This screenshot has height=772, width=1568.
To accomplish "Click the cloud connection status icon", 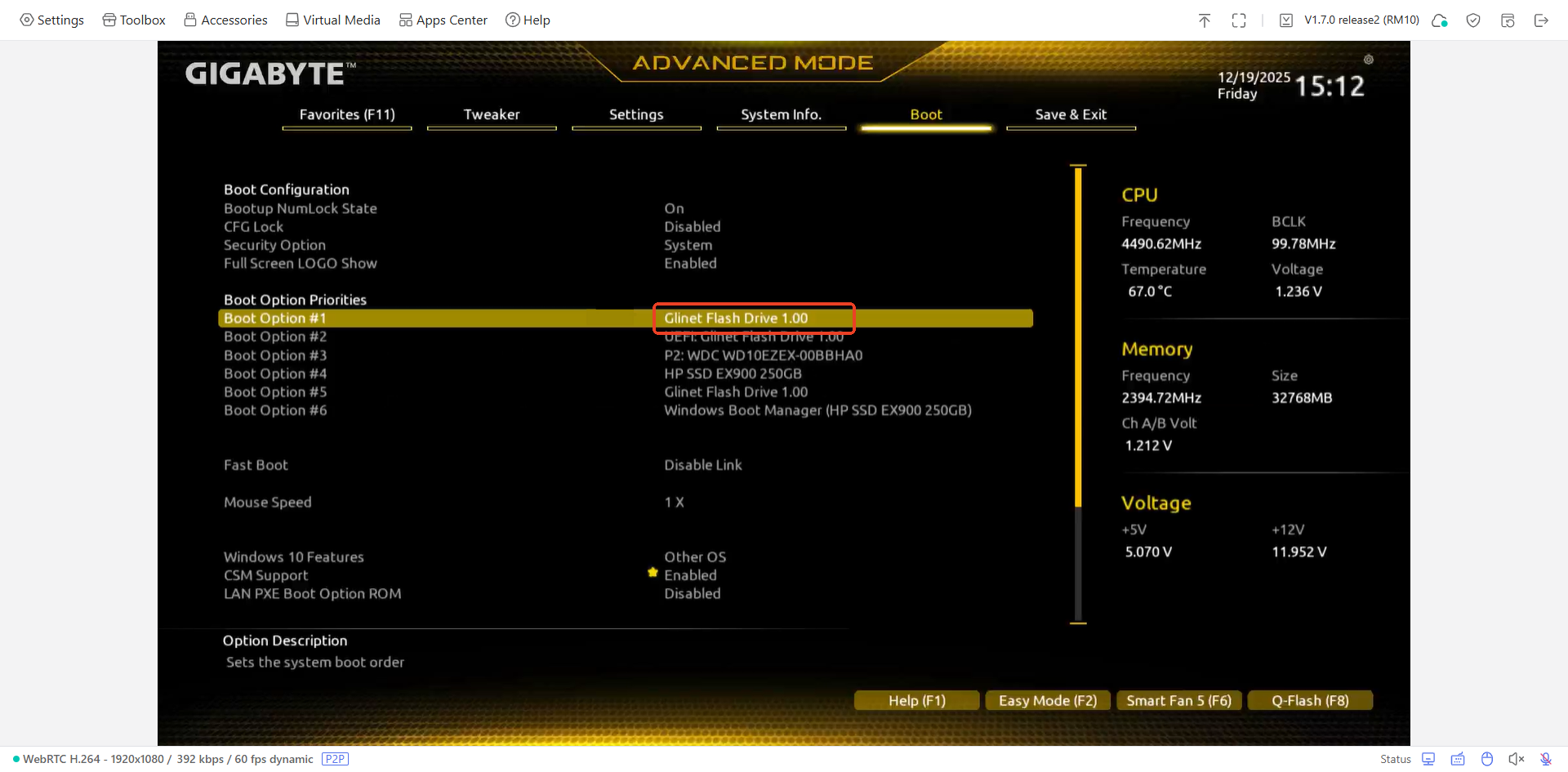I will pos(1439,20).
